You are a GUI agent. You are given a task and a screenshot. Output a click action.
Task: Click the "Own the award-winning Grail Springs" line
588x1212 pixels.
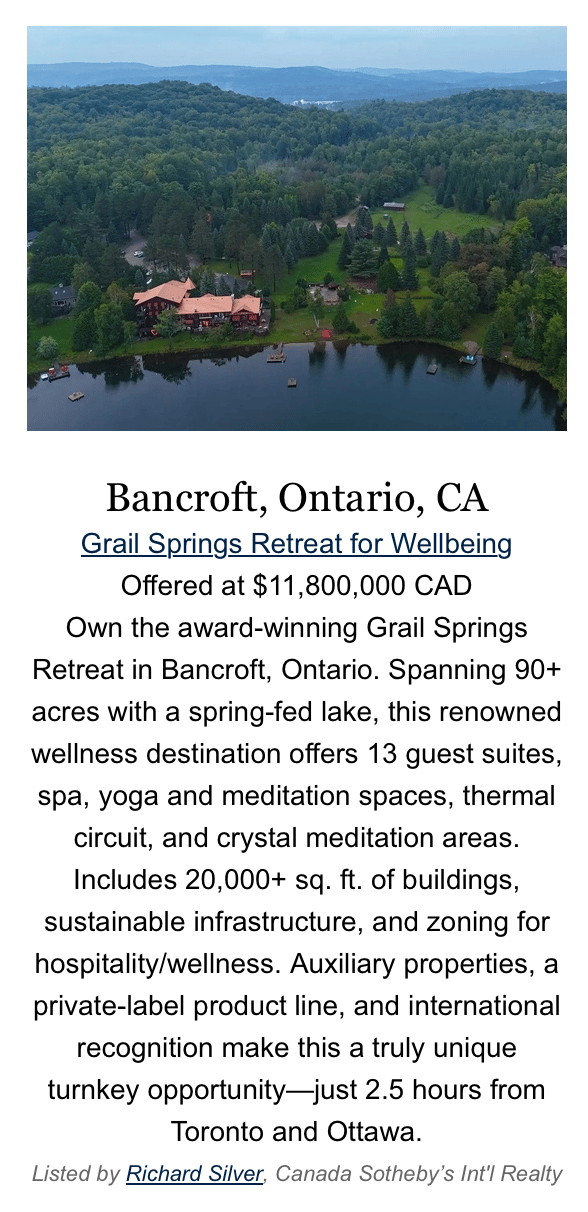[x=296, y=628]
